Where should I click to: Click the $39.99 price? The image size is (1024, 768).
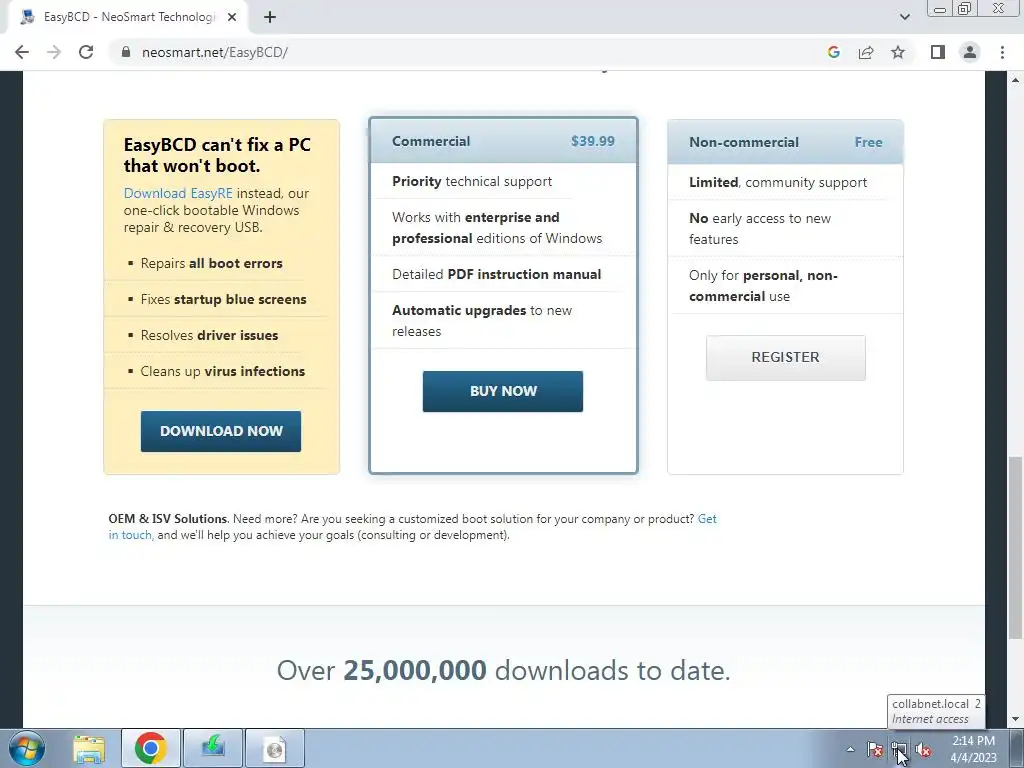pyautogui.click(x=593, y=141)
